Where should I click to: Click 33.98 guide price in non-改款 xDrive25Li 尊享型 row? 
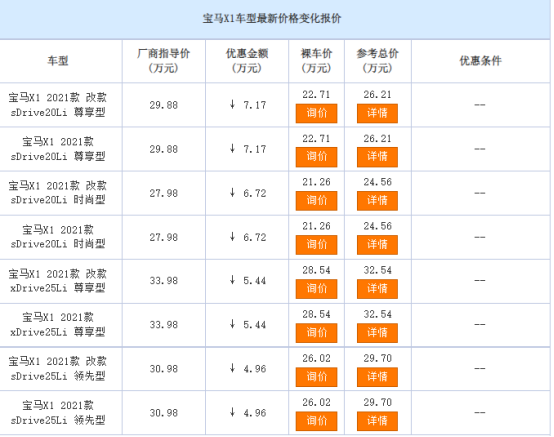pyautogui.click(x=164, y=325)
